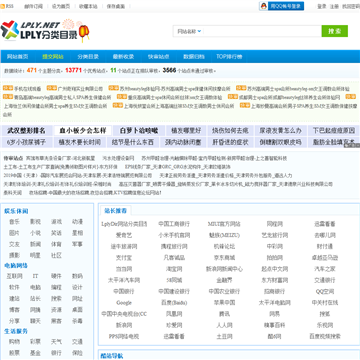Open the 京东商城 site link
The image size is (360, 360).
click(224, 258)
